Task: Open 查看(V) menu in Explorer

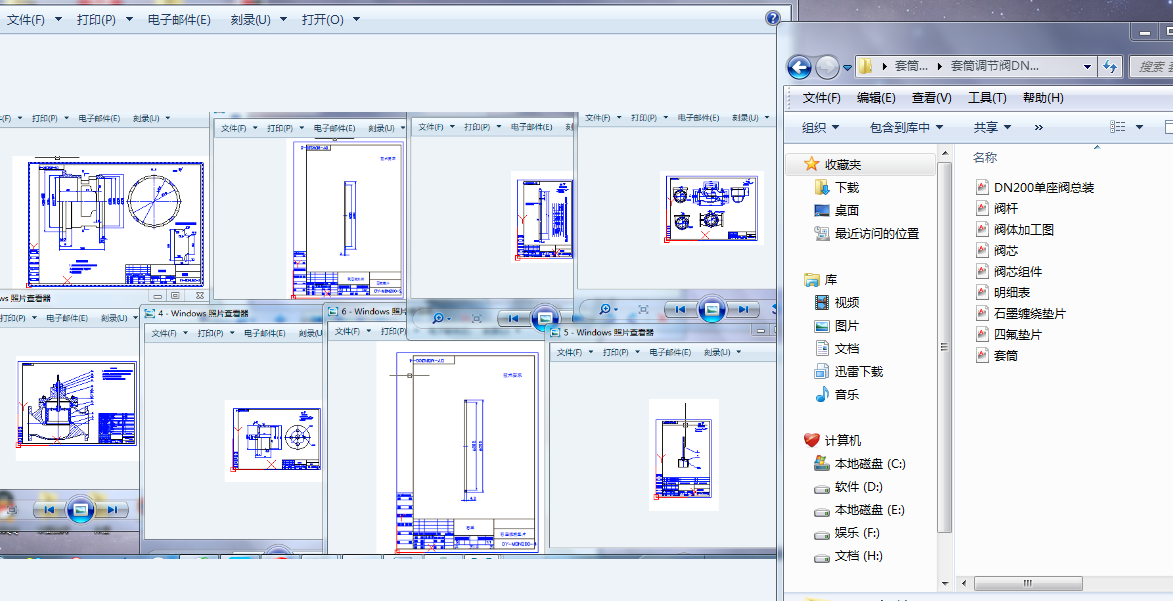Action: click(x=931, y=97)
